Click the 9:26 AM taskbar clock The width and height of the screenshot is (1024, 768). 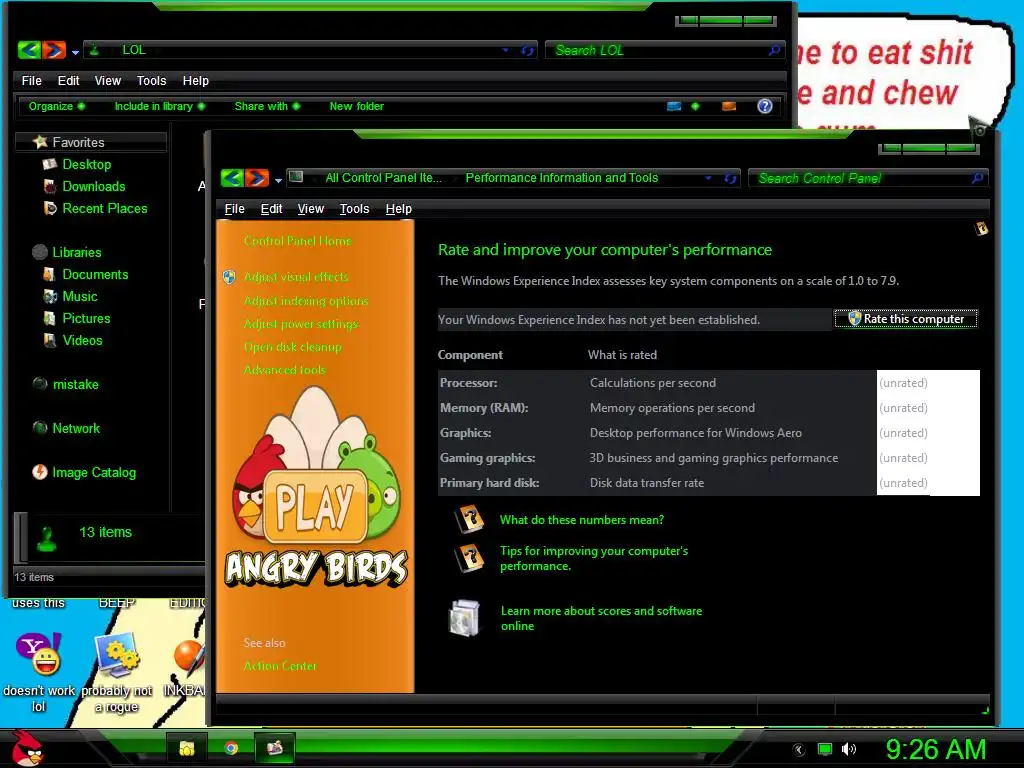[935, 749]
